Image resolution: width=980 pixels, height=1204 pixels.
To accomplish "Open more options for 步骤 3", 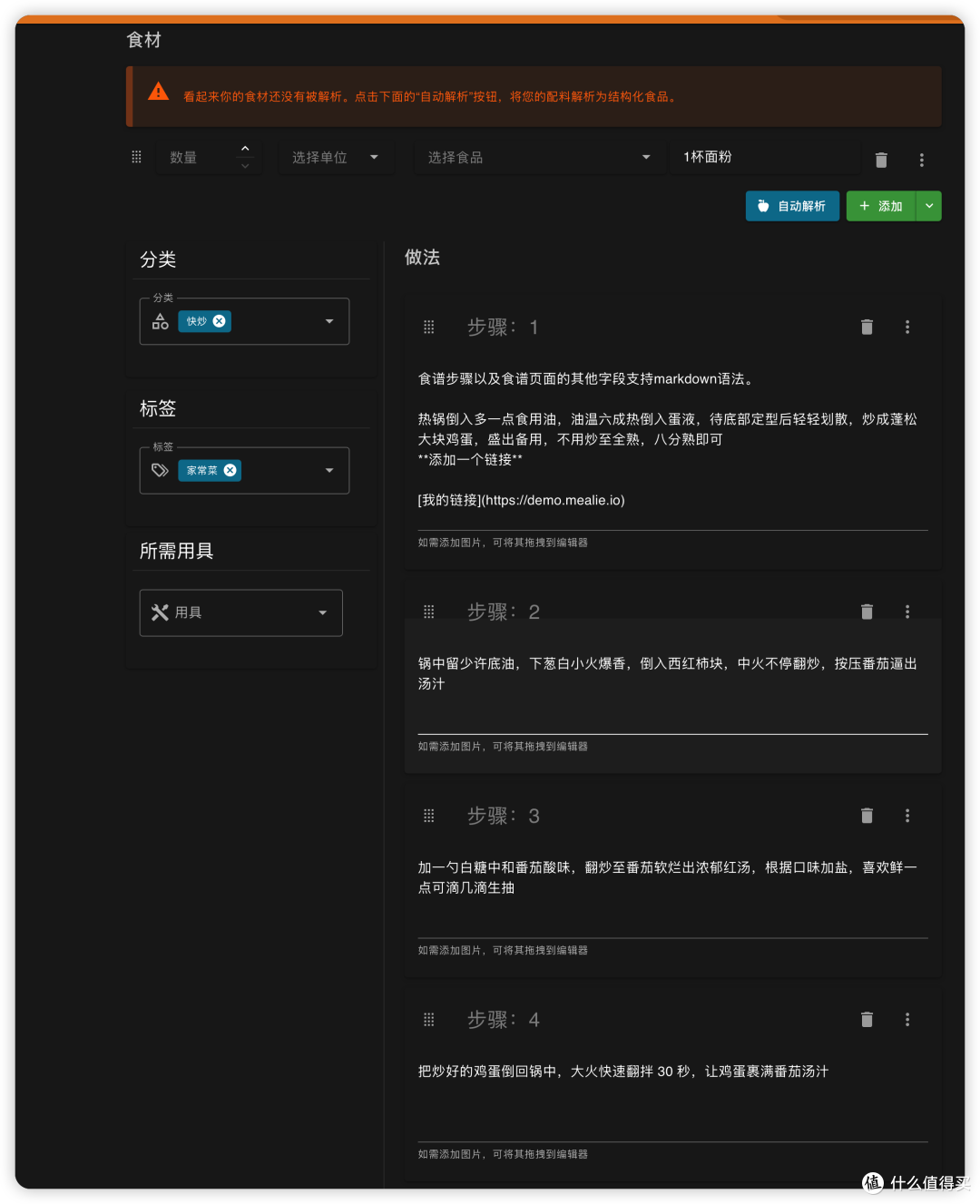I will 907,816.
